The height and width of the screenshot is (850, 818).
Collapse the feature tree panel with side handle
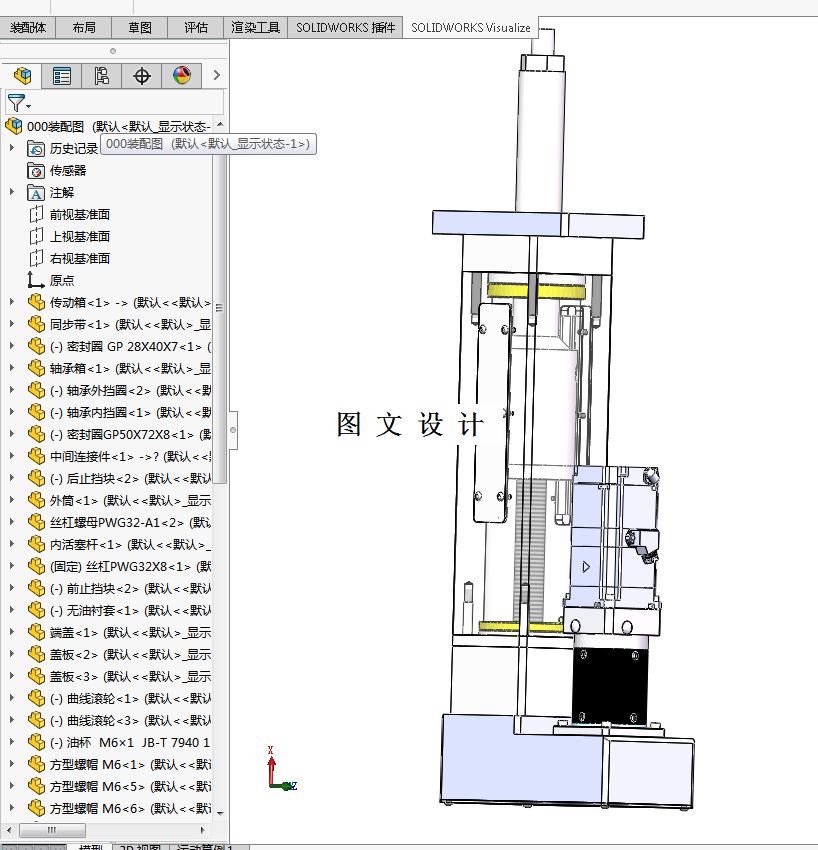[x=233, y=430]
